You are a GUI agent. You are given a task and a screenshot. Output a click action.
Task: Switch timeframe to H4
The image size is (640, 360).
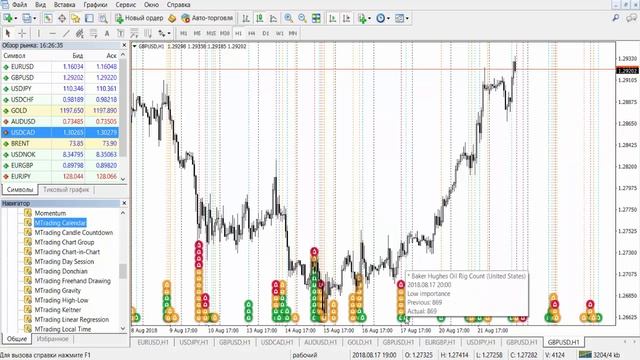click(x=252, y=33)
